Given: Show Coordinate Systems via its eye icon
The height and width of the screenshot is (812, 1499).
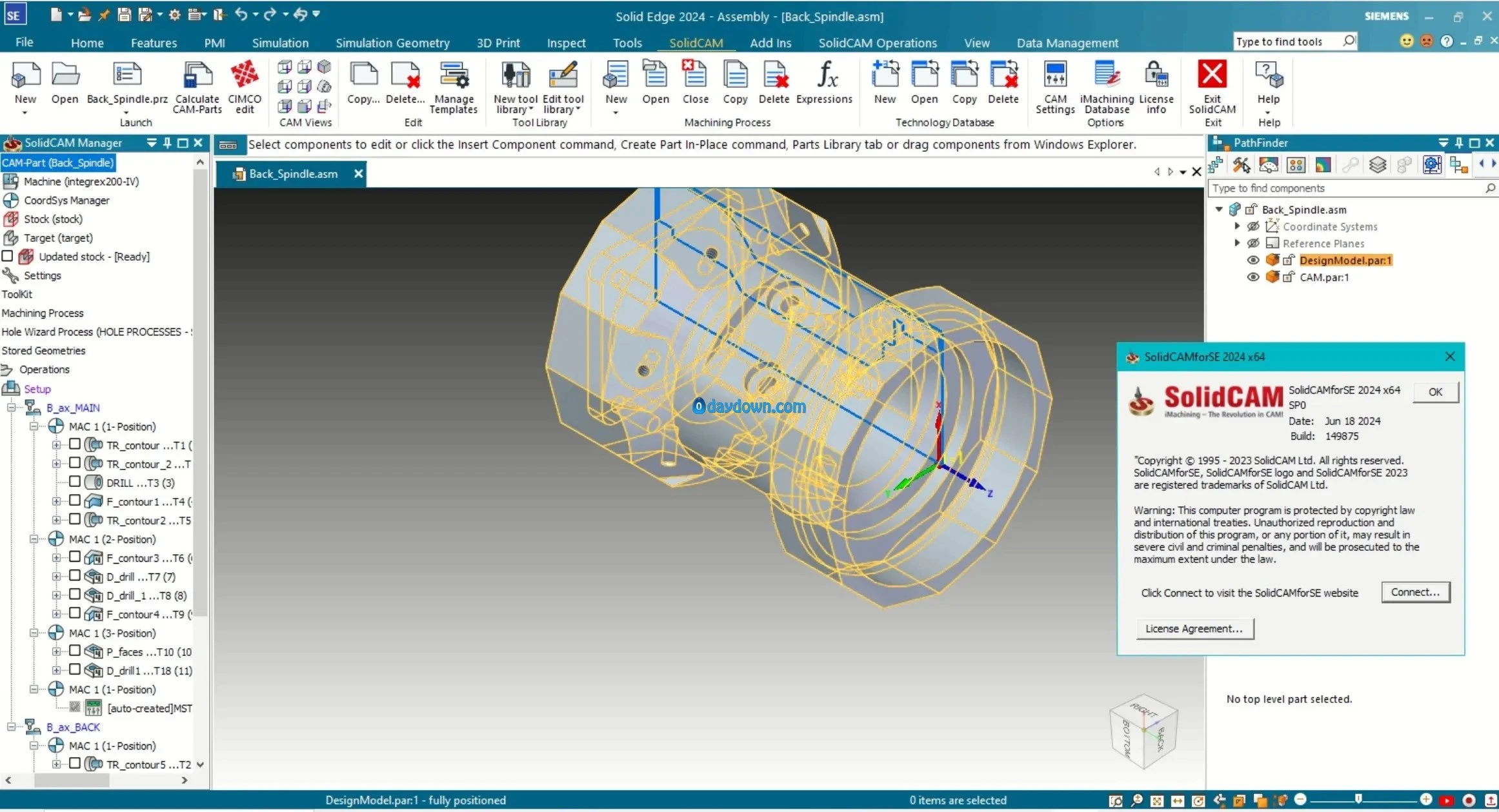Looking at the screenshot, I should (1253, 226).
